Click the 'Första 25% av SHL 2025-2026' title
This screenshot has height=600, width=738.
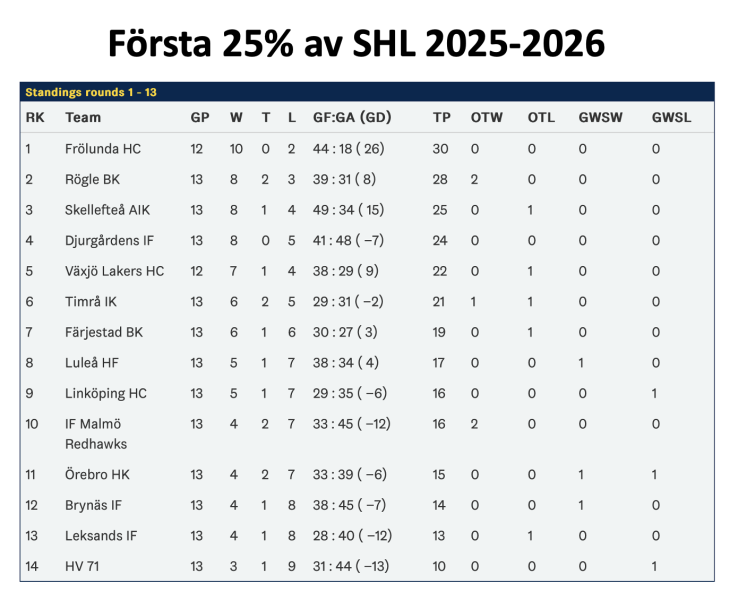pos(356,45)
